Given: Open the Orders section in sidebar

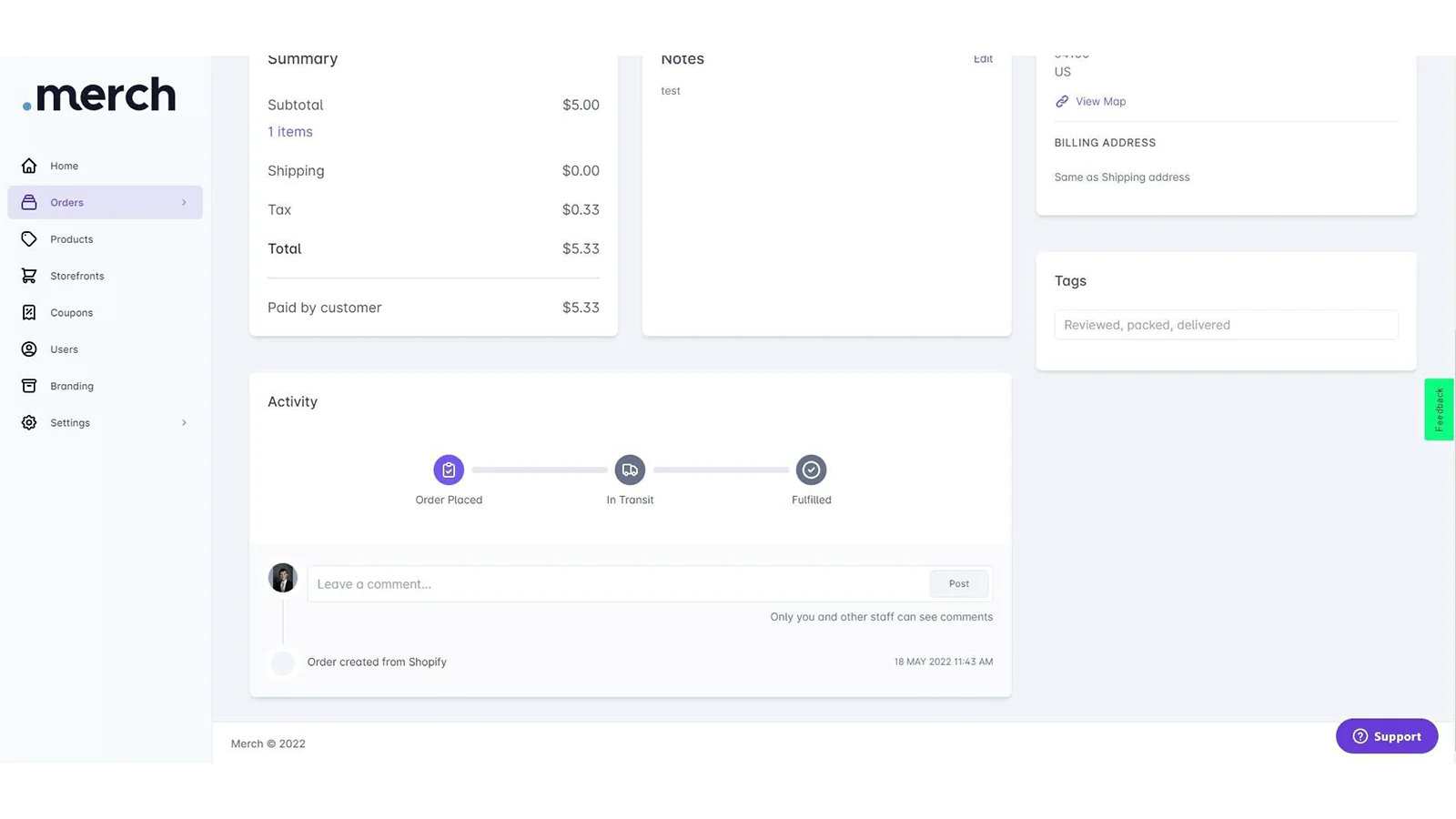Looking at the screenshot, I should tap(105, 202).
